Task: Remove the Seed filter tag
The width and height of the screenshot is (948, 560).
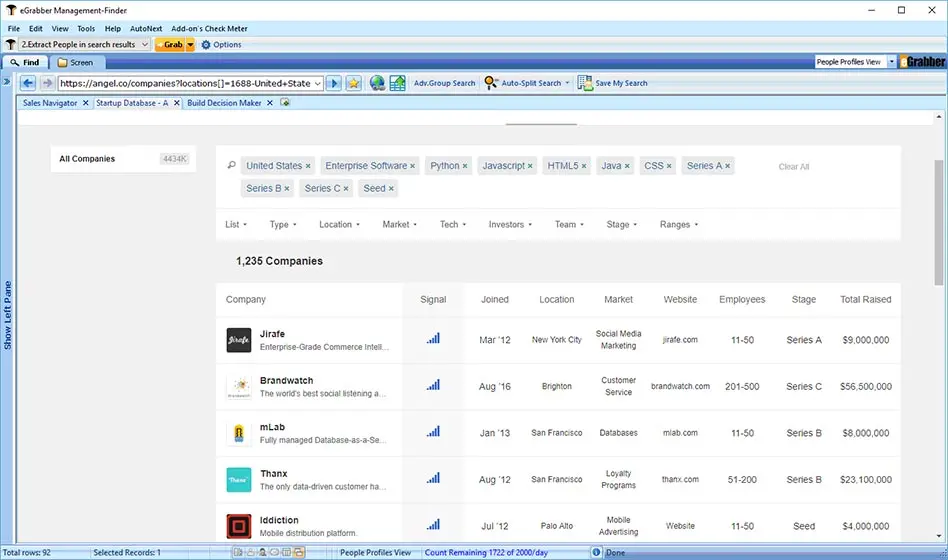Action: coord(391,189)
